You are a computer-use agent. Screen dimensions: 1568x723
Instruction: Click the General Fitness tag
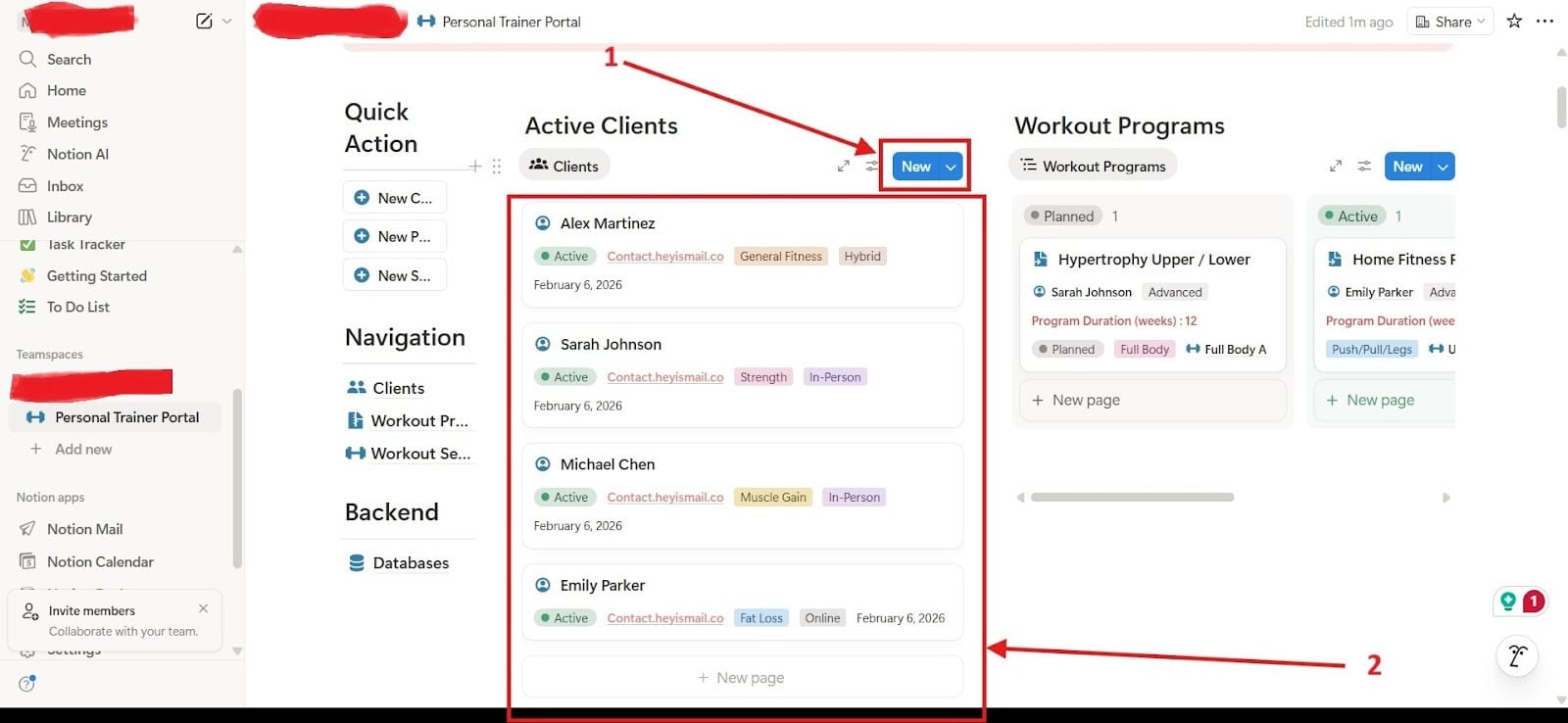[781, 257]
